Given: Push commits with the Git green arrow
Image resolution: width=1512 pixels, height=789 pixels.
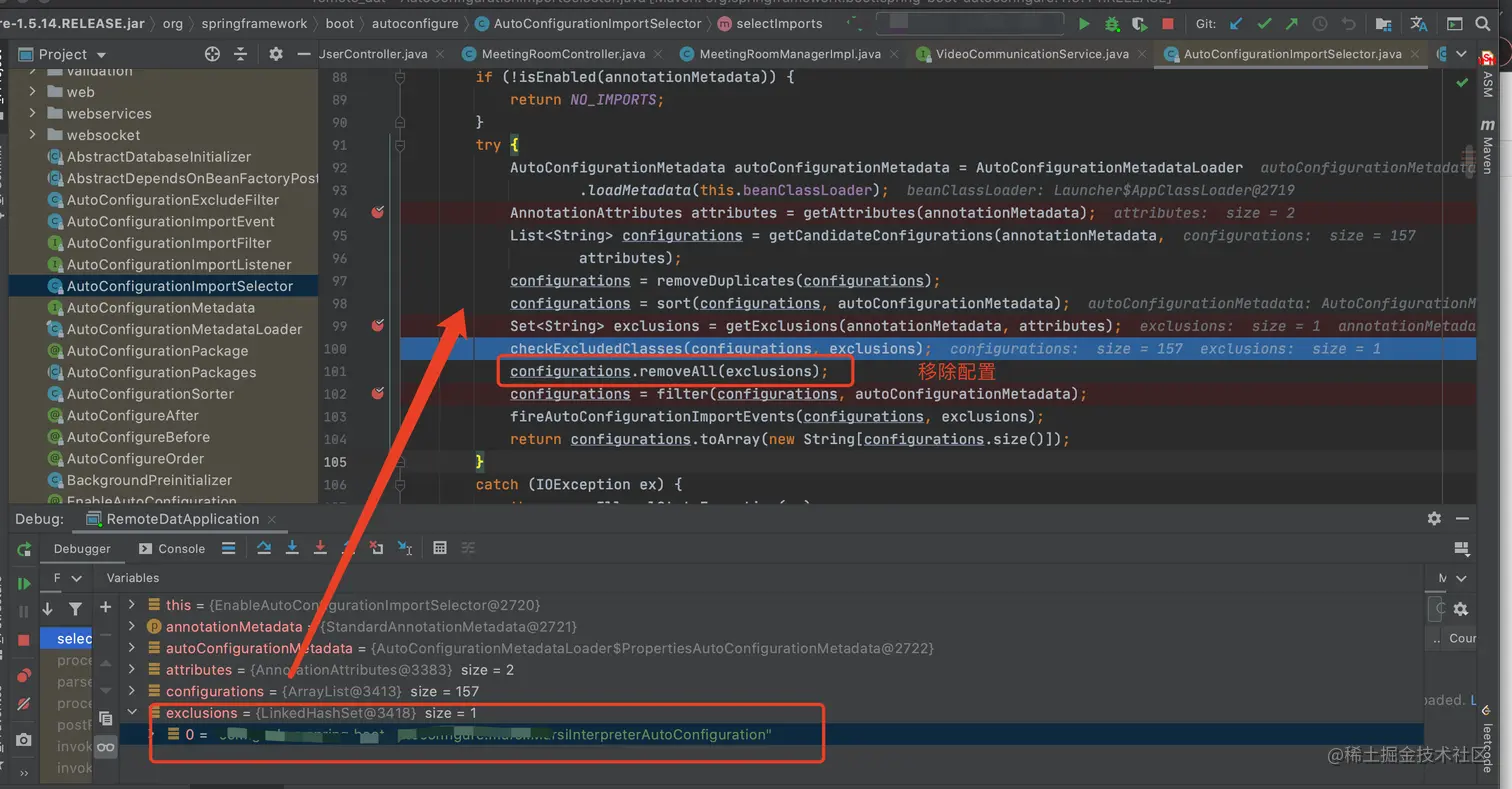Looking at the screenshot, I should pyautogui.click(x=1292, y=24).
